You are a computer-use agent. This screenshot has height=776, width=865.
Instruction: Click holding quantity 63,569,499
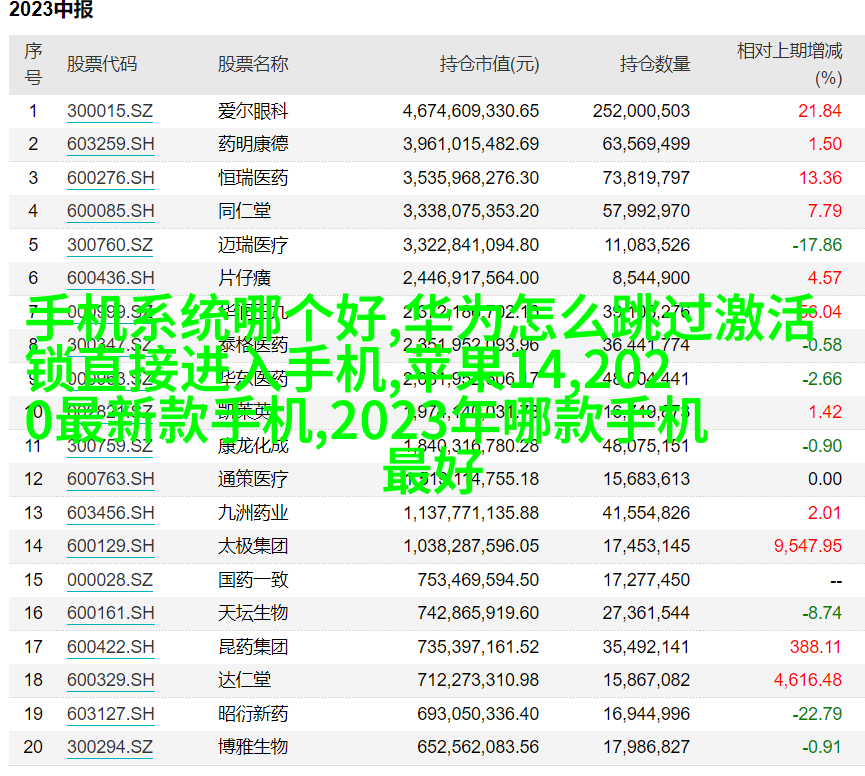(646, 145)
